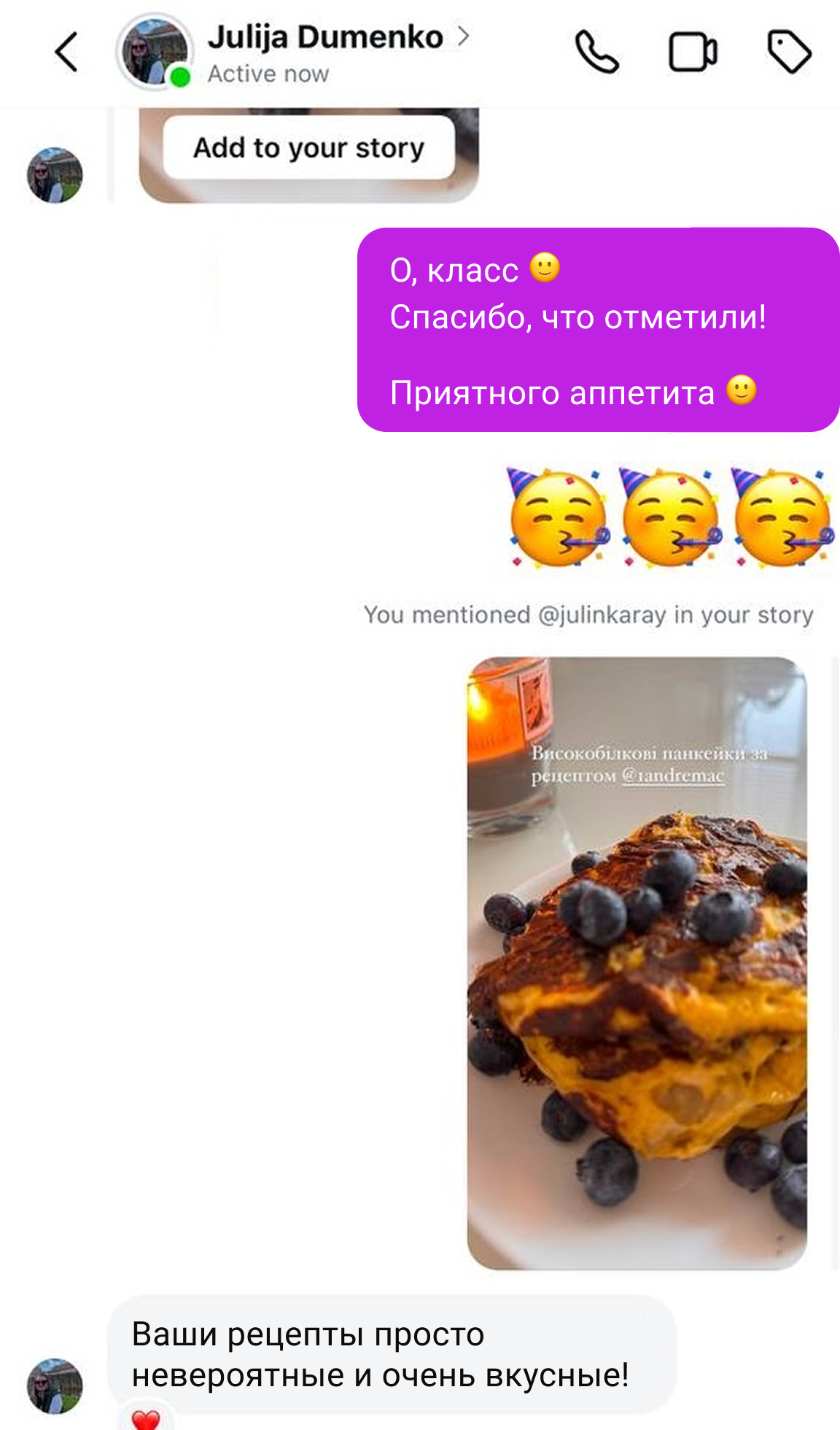Tap the Julija Dumenko name in header
840x1430 pixels.
click(x=325, y=37)
